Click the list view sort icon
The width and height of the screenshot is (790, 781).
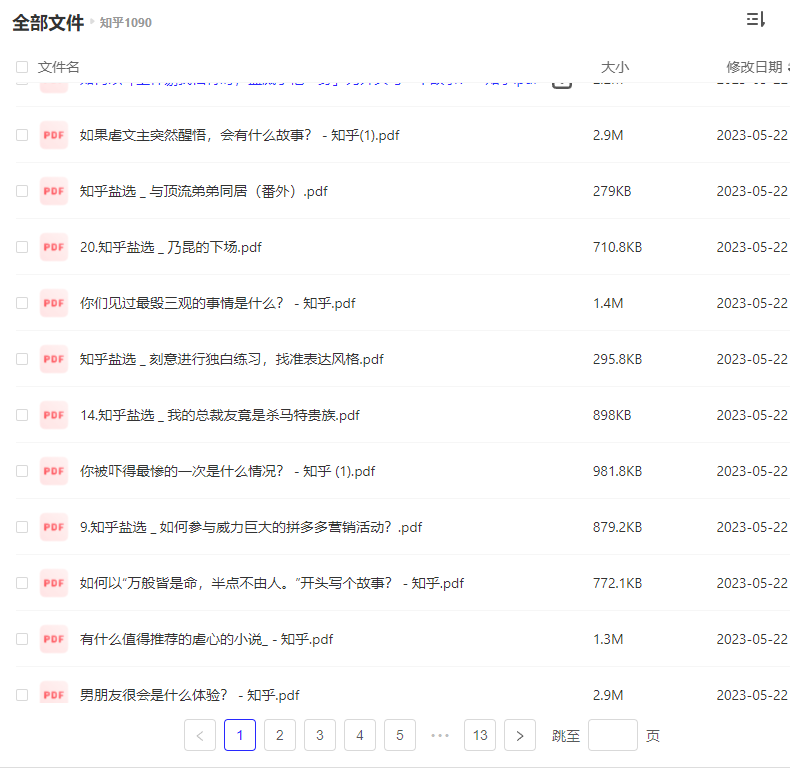pos(755,20)
